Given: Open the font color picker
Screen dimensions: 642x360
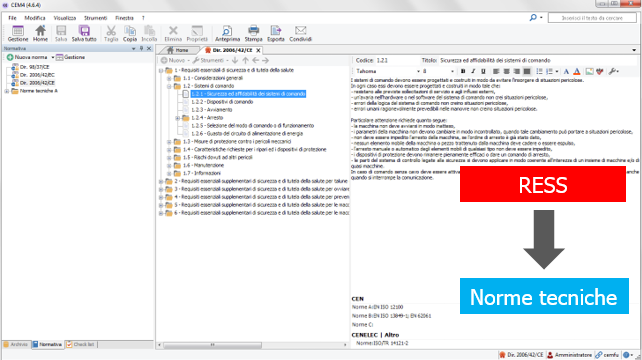Looking at the screenshot, I should click(x=576, y=71).
